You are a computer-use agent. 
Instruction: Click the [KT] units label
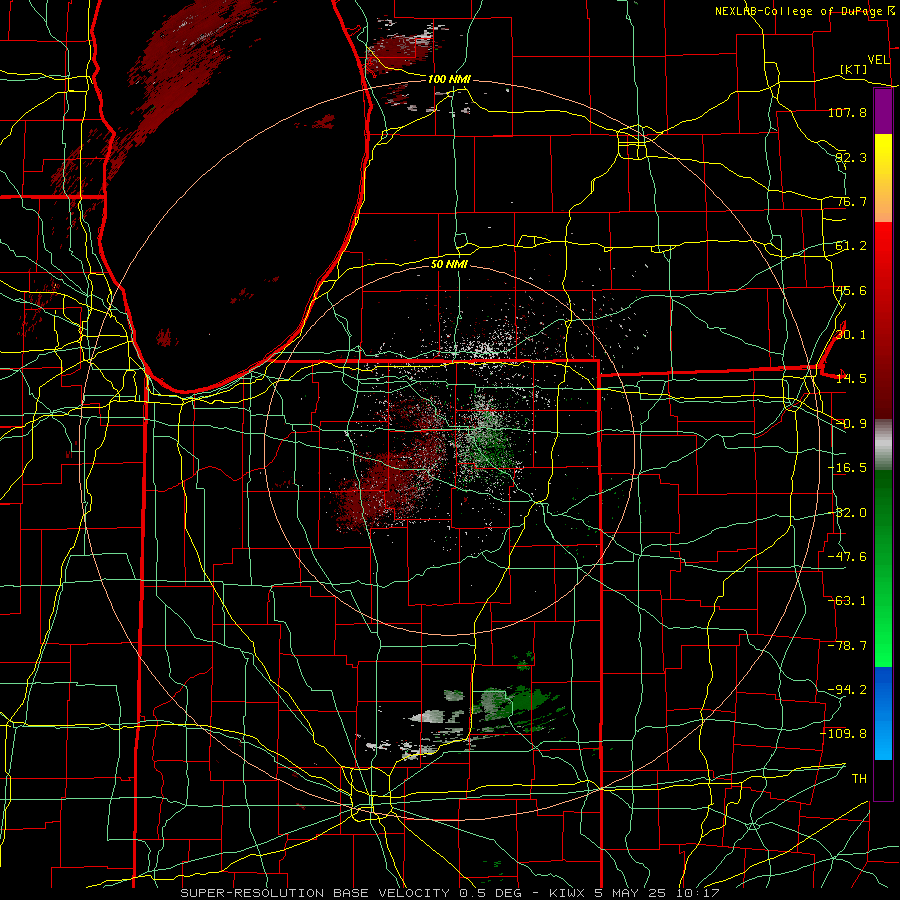tap(854, 69)
